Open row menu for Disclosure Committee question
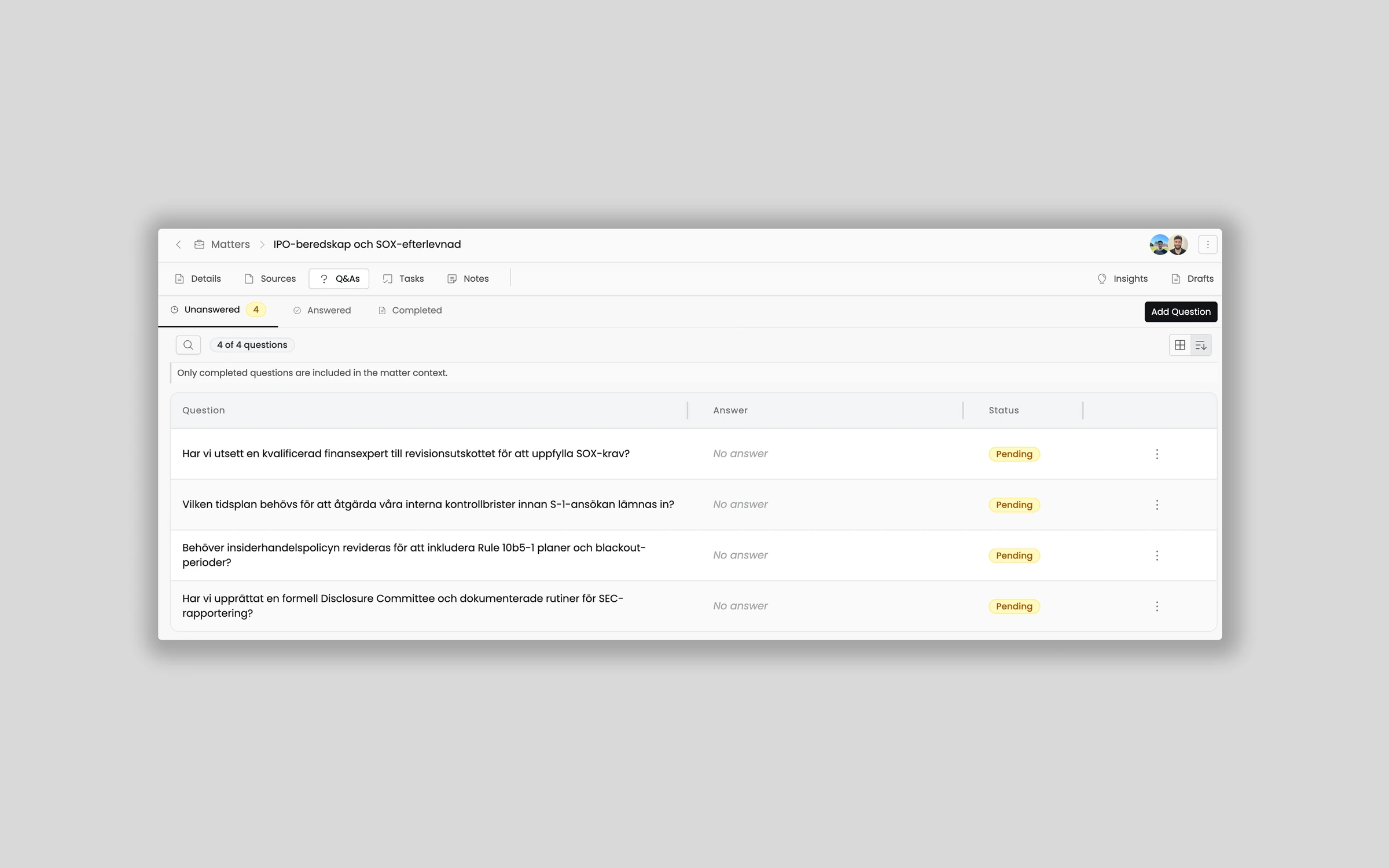The width and height of the screenshot is (1389, 868). pyautogui.click(x=1157, y=606)
